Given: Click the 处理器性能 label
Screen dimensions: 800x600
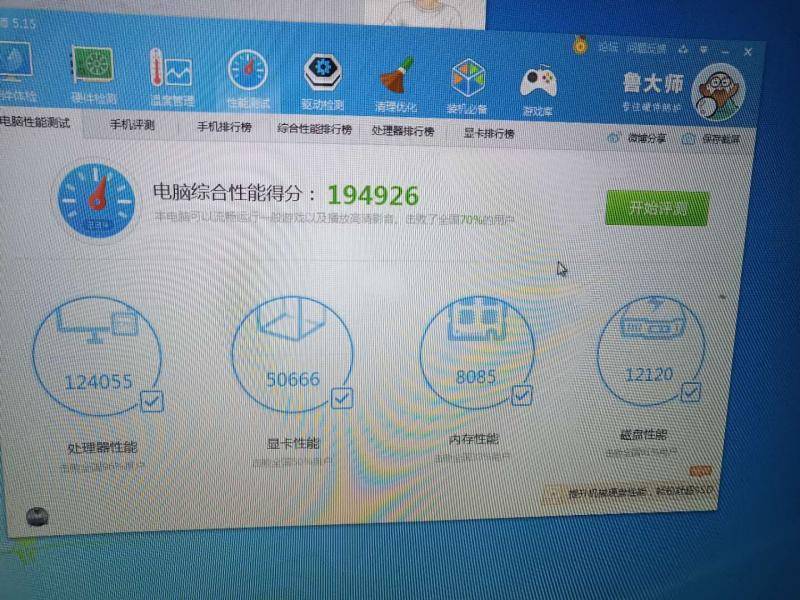Looking at the screenshot, I should click(x=102, y=447).
